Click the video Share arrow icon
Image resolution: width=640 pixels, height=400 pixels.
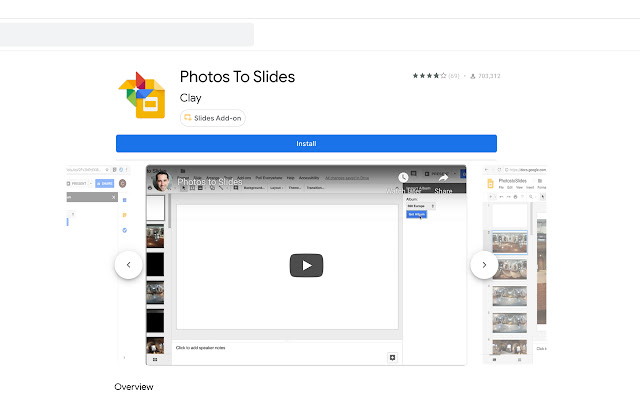pyautogui.click(x=443, y=178)
